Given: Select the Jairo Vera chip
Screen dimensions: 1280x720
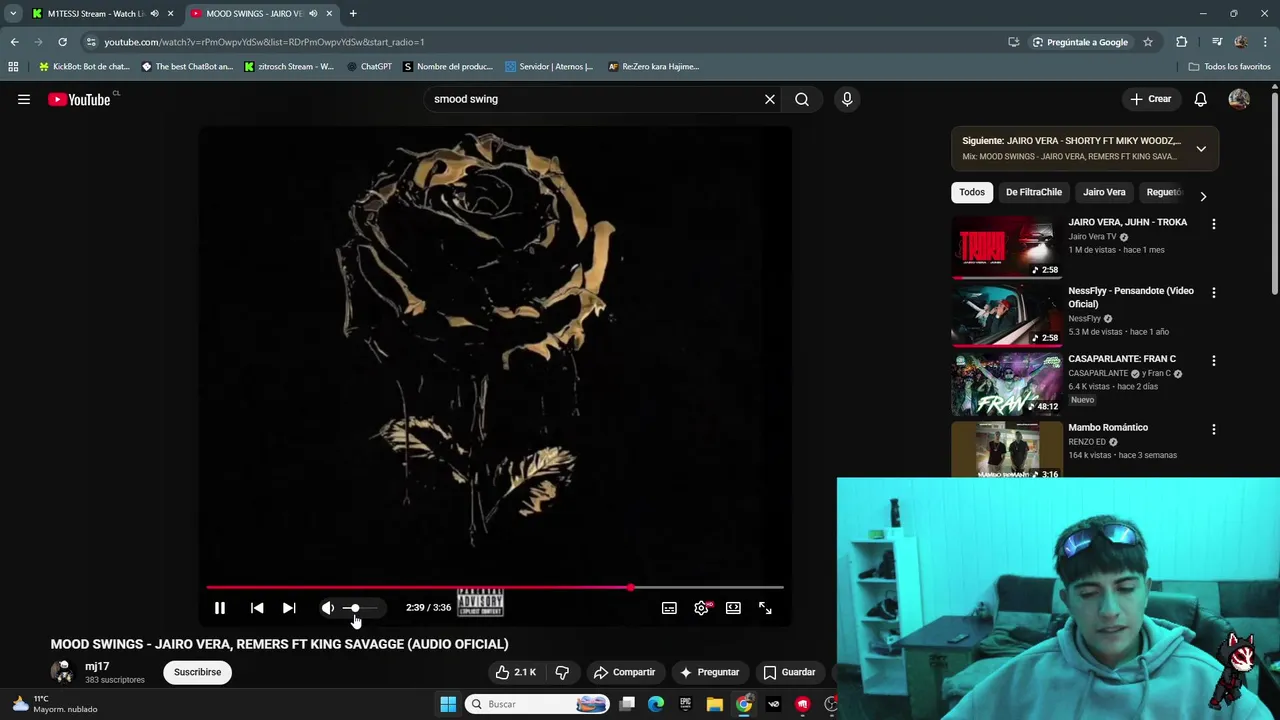Looking at the screenshot, I should pos(1104,192).
